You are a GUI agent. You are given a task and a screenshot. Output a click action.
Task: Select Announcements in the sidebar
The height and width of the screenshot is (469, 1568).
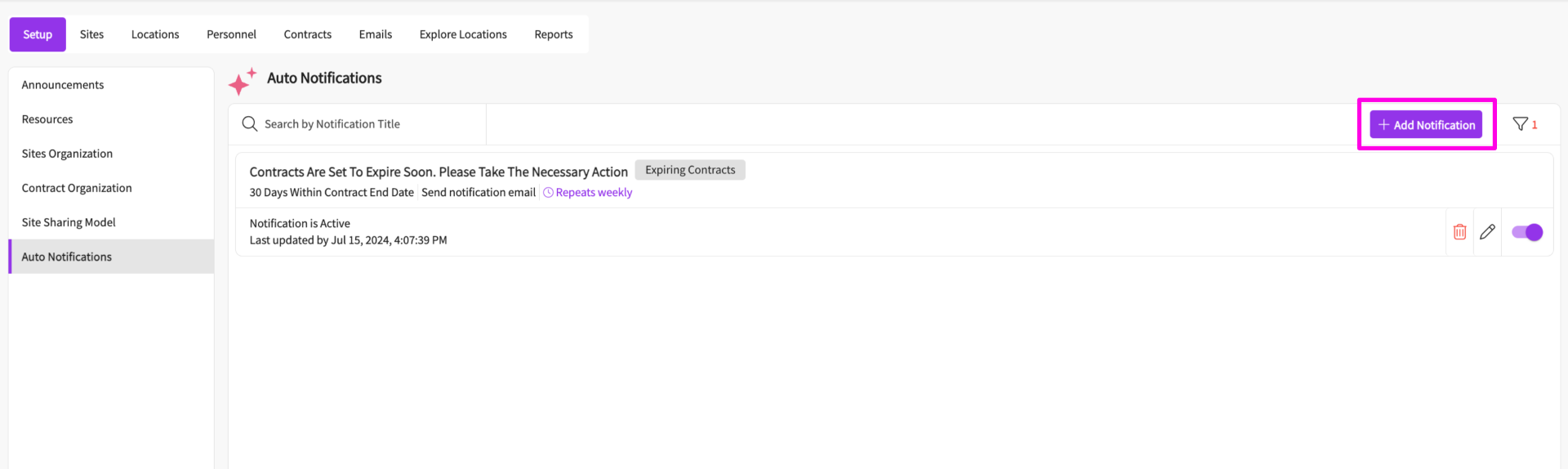pos(63,85)
